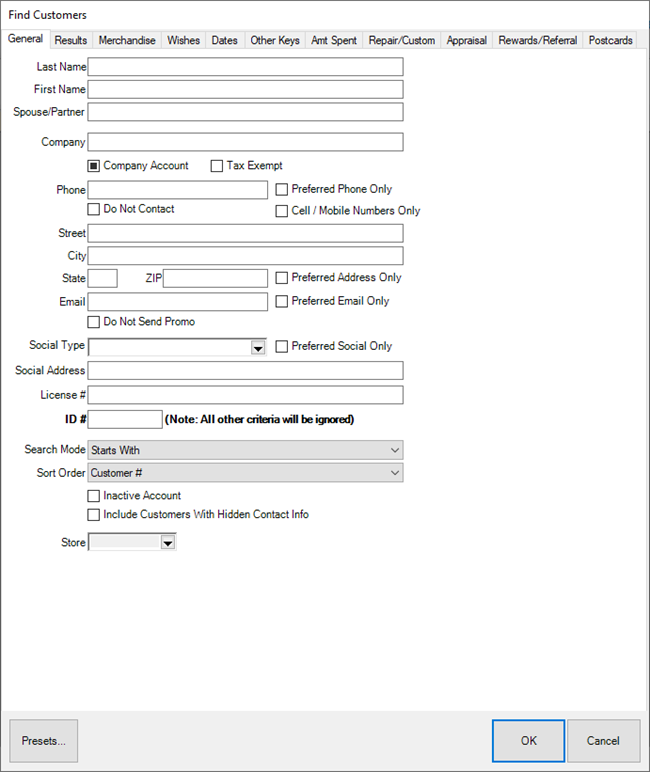Viewport: 650px width, 772px height.
Task: Toggle the Company Account checkbox
Action: [94, 166]
